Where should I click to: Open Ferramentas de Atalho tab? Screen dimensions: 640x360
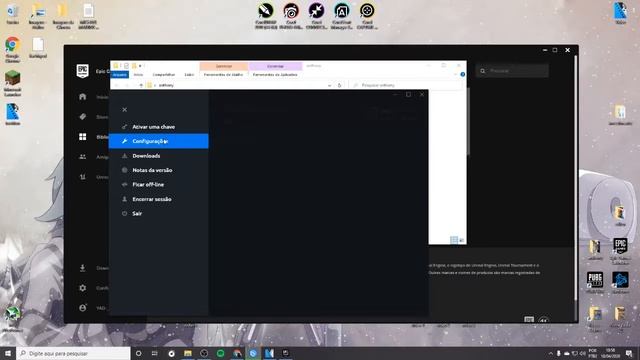click(x=223, y=75)
